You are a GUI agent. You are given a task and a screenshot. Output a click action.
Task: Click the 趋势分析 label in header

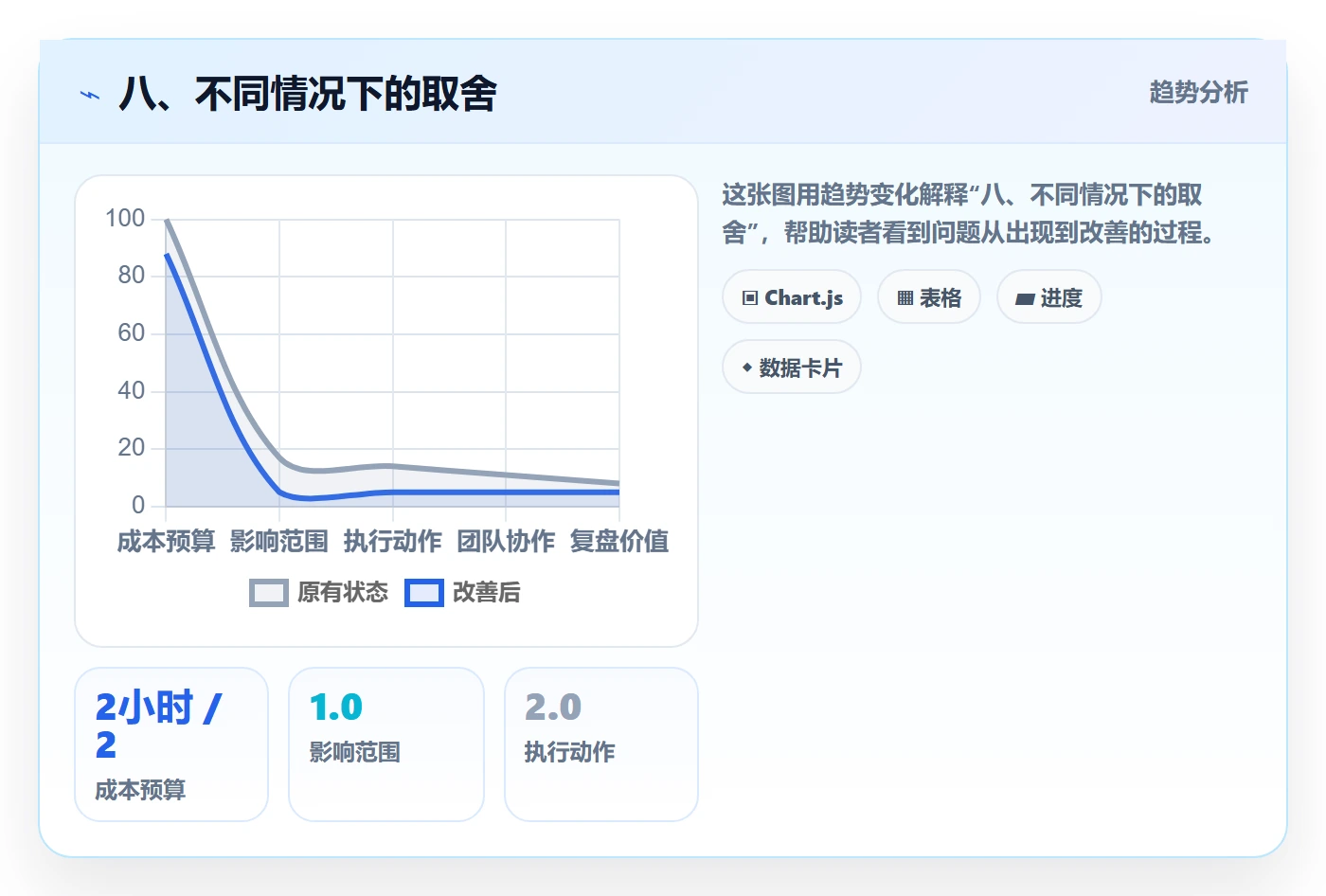point(1199,93)
